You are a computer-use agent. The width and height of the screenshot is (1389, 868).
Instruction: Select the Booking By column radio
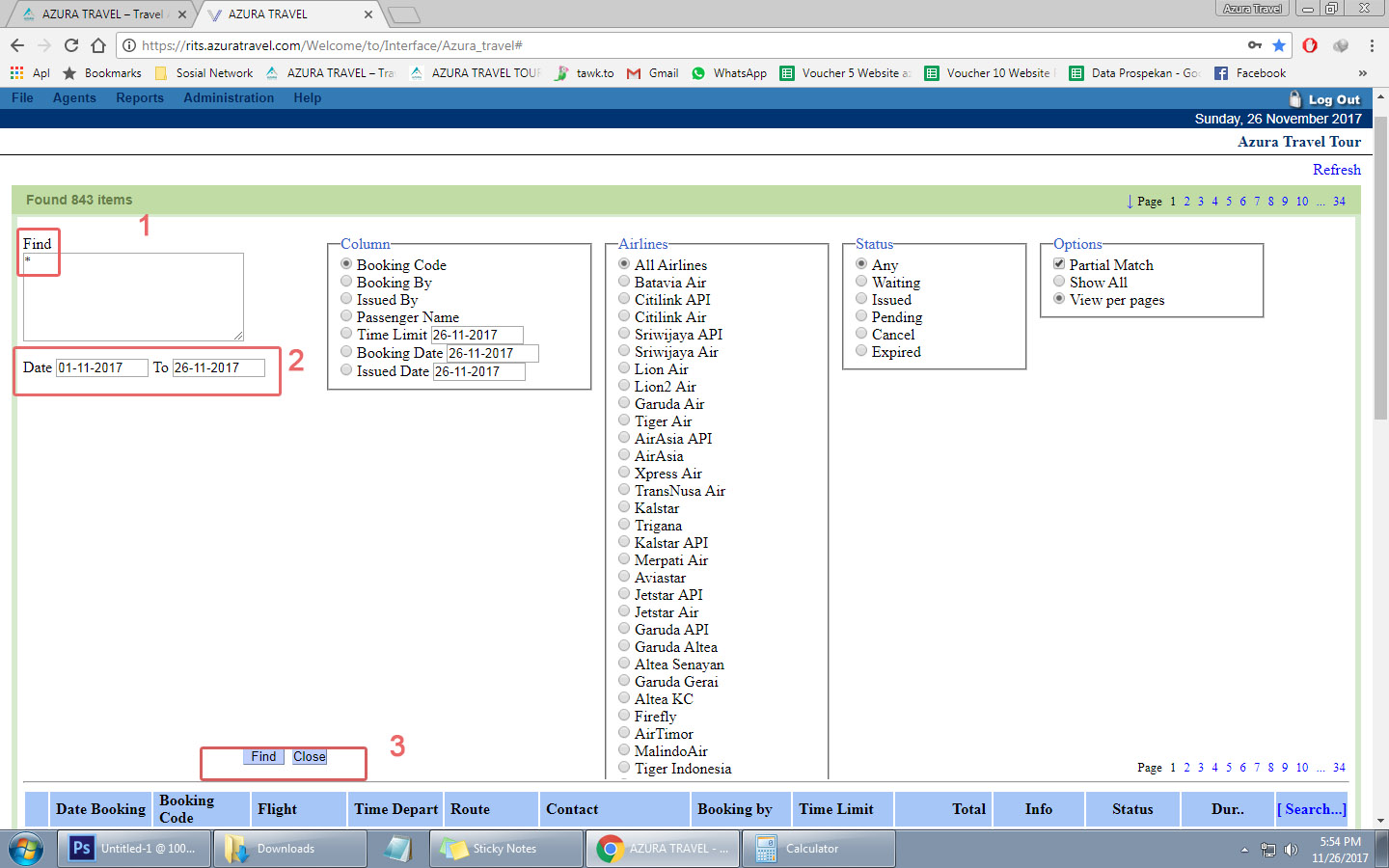pyautogui.click(x=346, y=282)
